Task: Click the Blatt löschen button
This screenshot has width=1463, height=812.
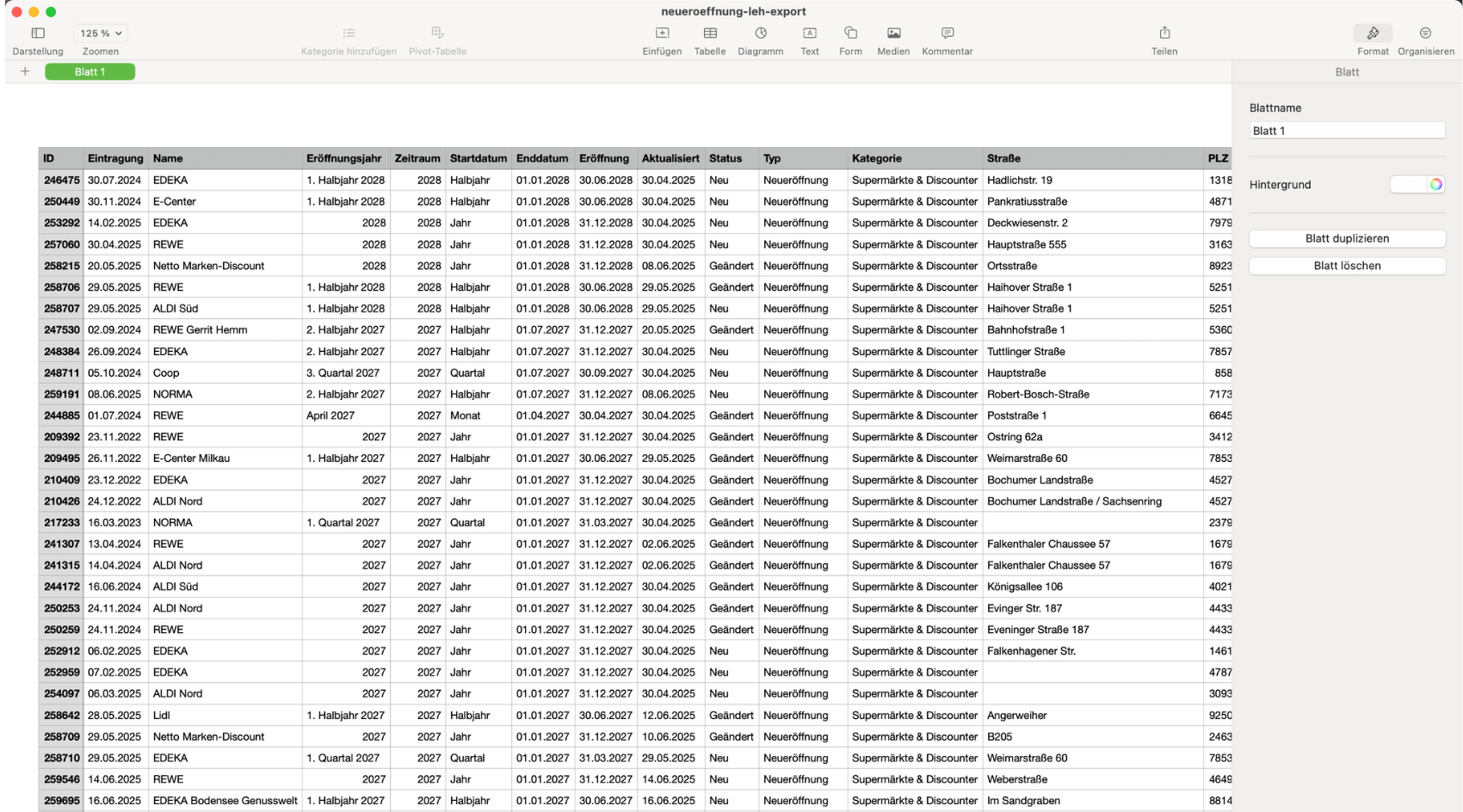Action: click(1347, 266)
